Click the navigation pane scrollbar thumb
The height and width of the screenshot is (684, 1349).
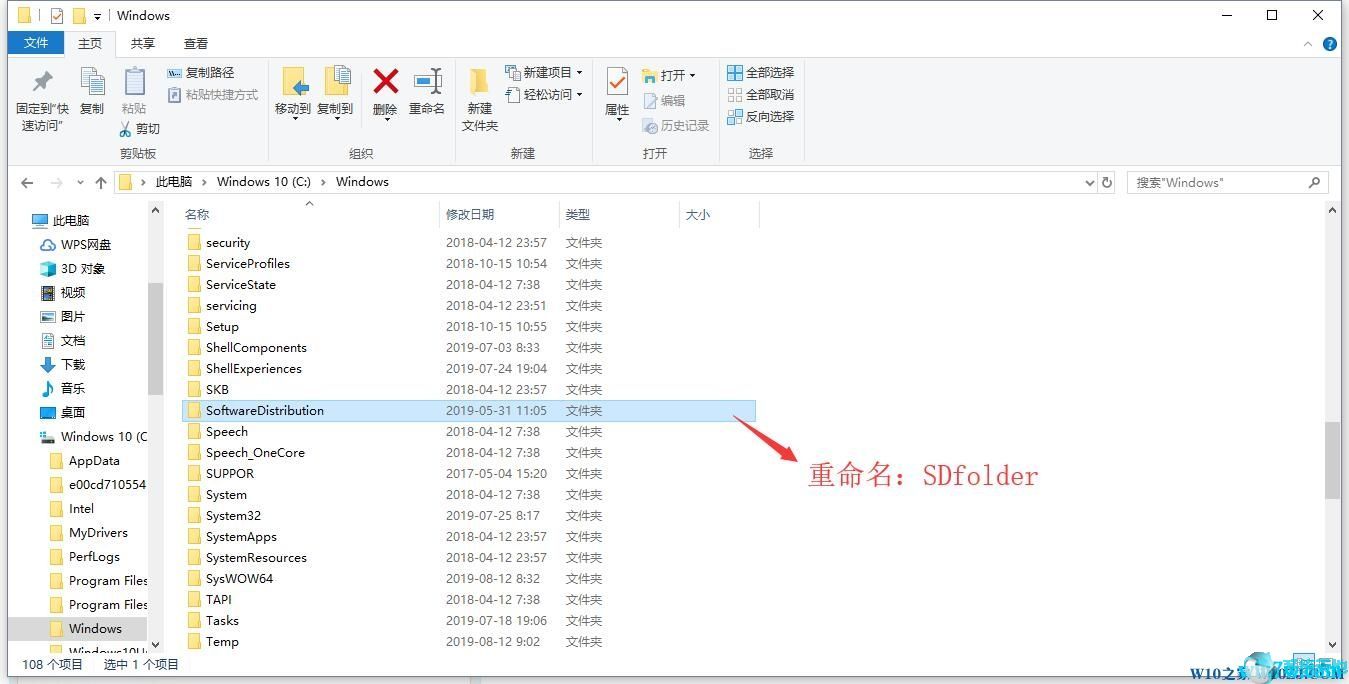click(x=155, y=339)
